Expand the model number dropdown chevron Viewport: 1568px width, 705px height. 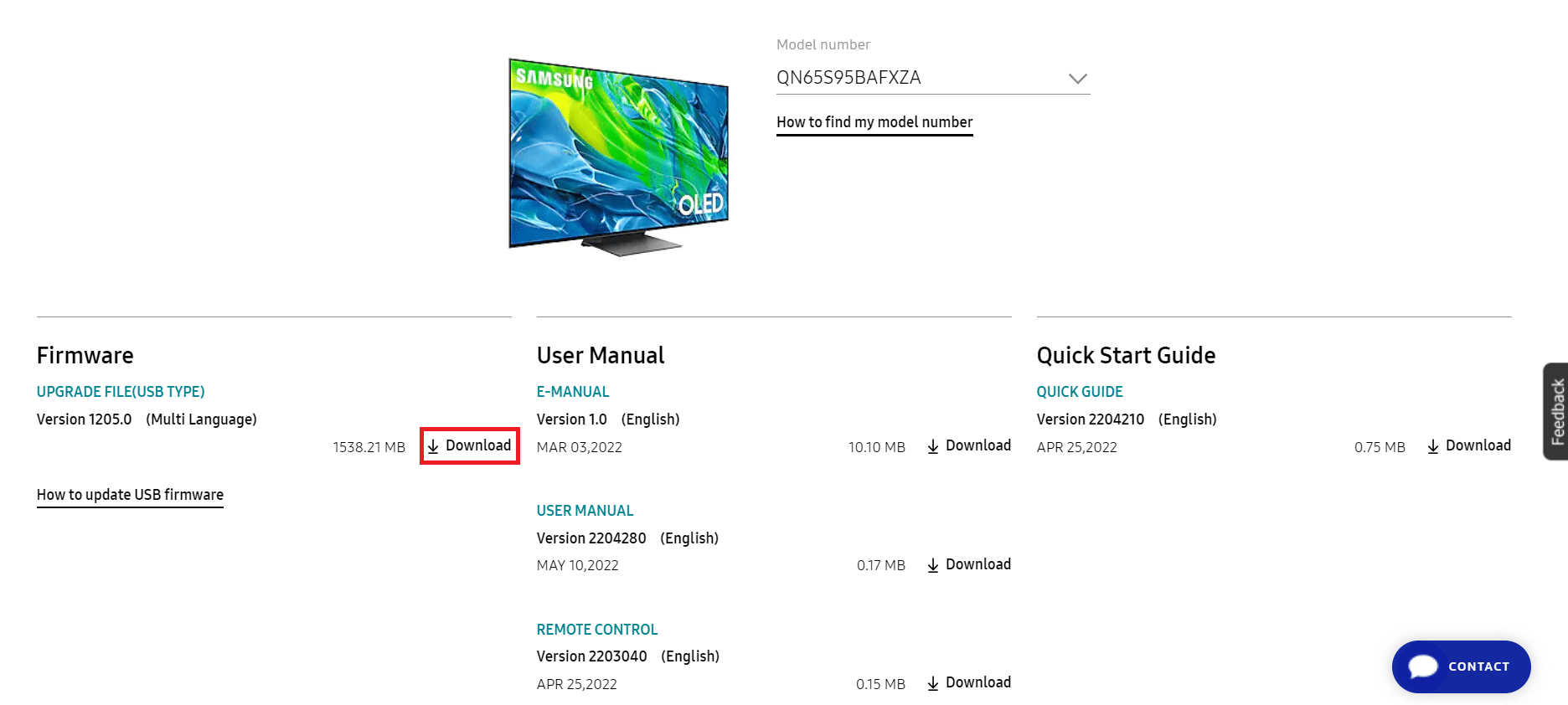pyautogui.click(x=1079, y=79)
